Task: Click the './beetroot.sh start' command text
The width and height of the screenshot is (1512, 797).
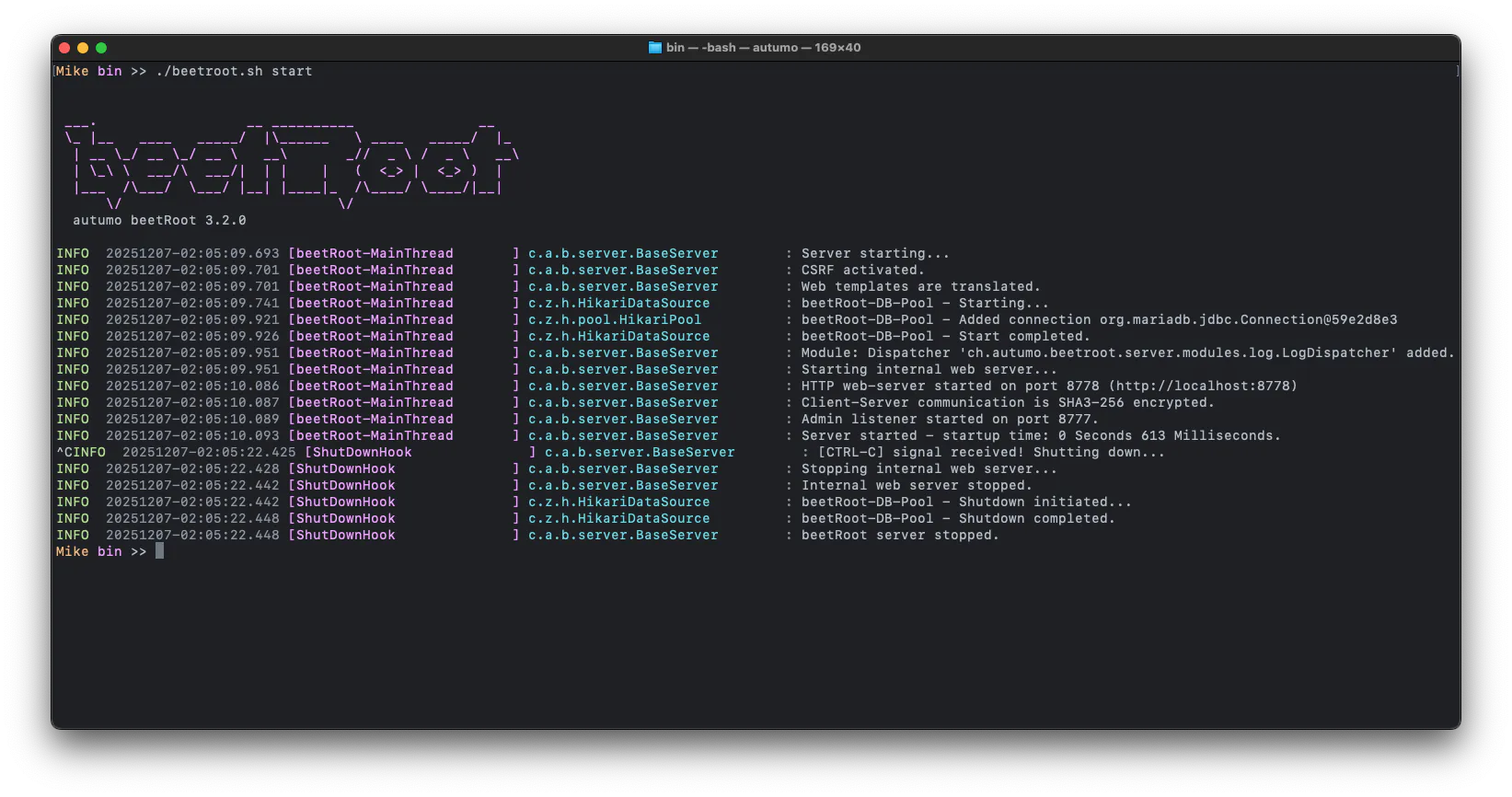Action: click(234, 71)
